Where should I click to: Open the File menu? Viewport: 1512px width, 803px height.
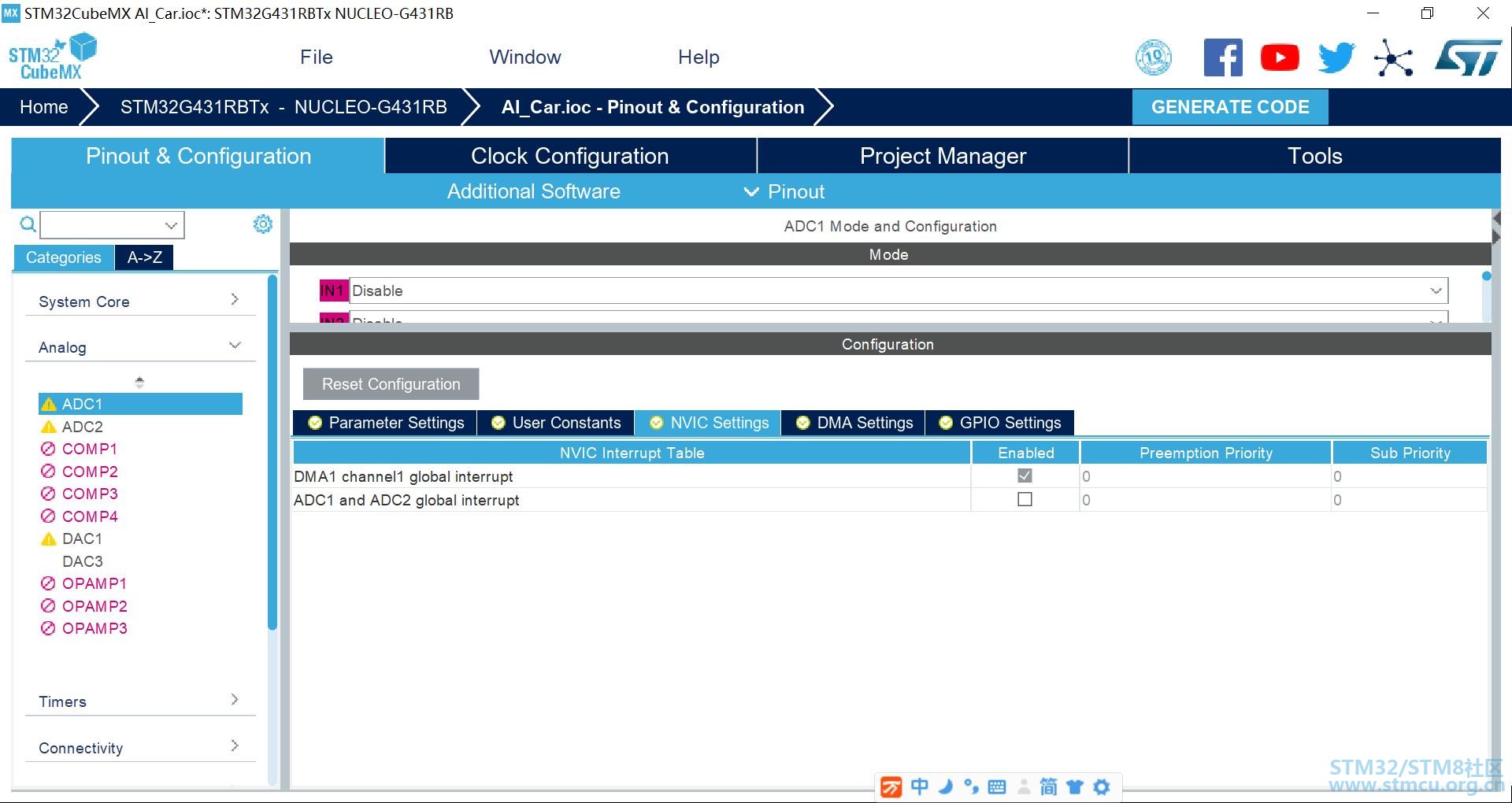(317, 57)
